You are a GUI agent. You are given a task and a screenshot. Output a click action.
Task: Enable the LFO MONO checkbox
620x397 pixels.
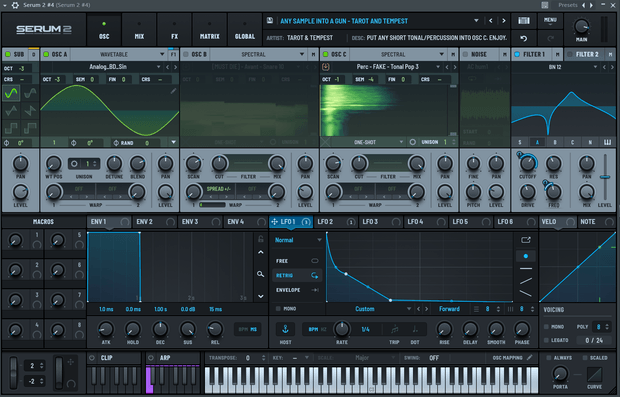[278, 308]
